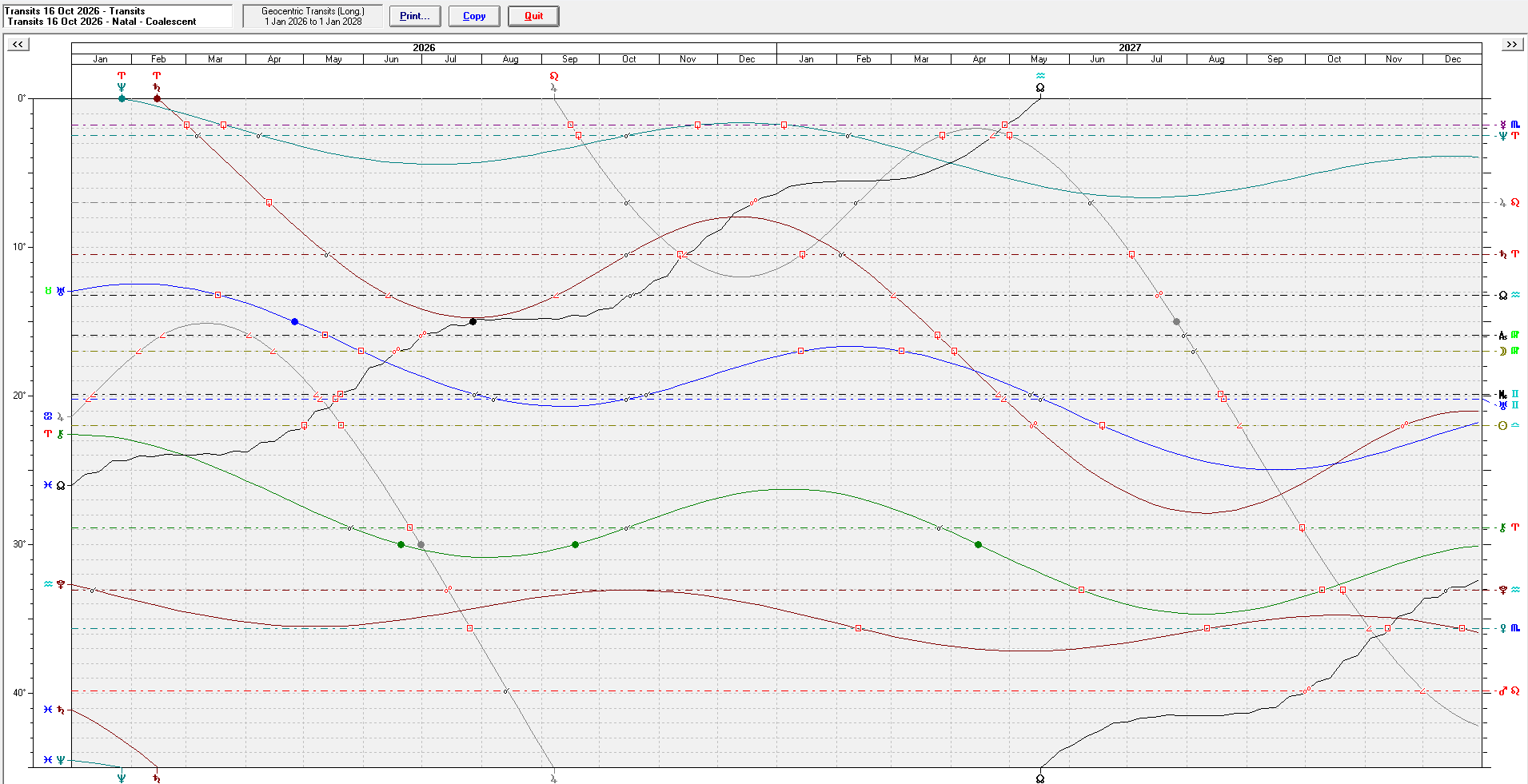Click transiting Node in Pisces glyph at left

(x=54, y=485)
